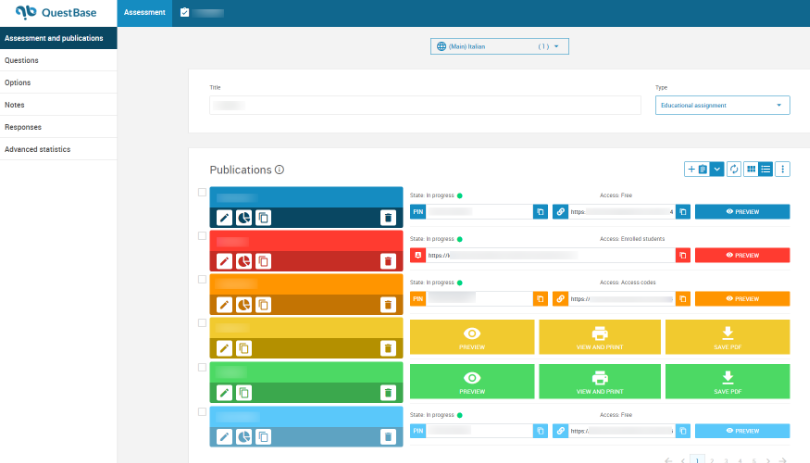Refresh the publications list
This screenshot has height=463, width=810.
(734, 169)
